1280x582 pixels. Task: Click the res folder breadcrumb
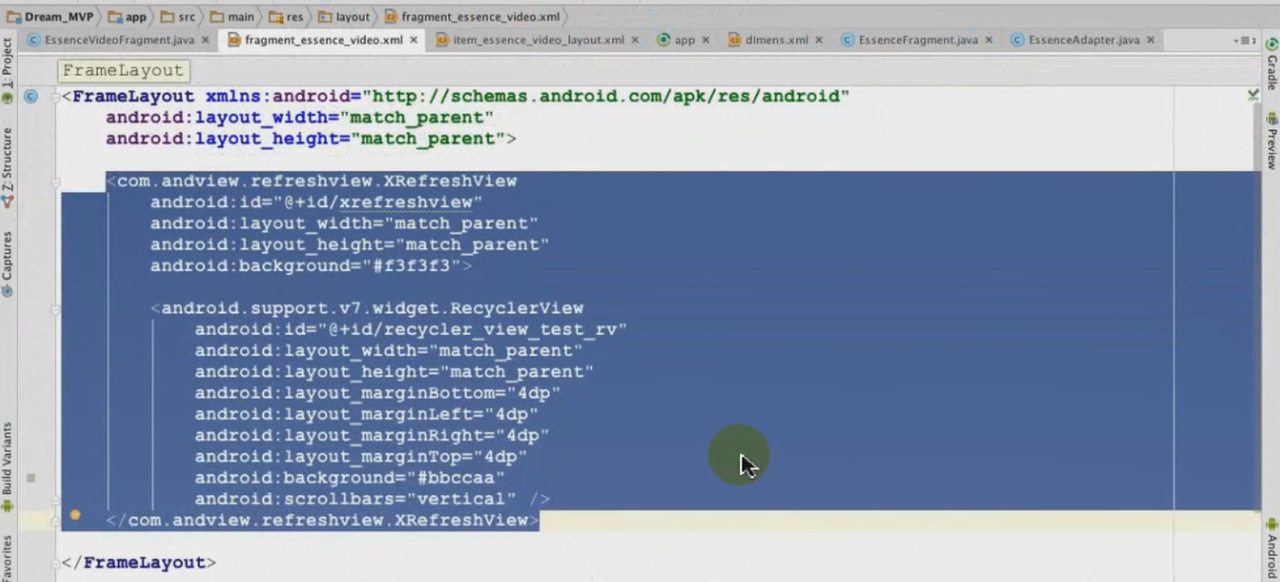pos(285,17)
